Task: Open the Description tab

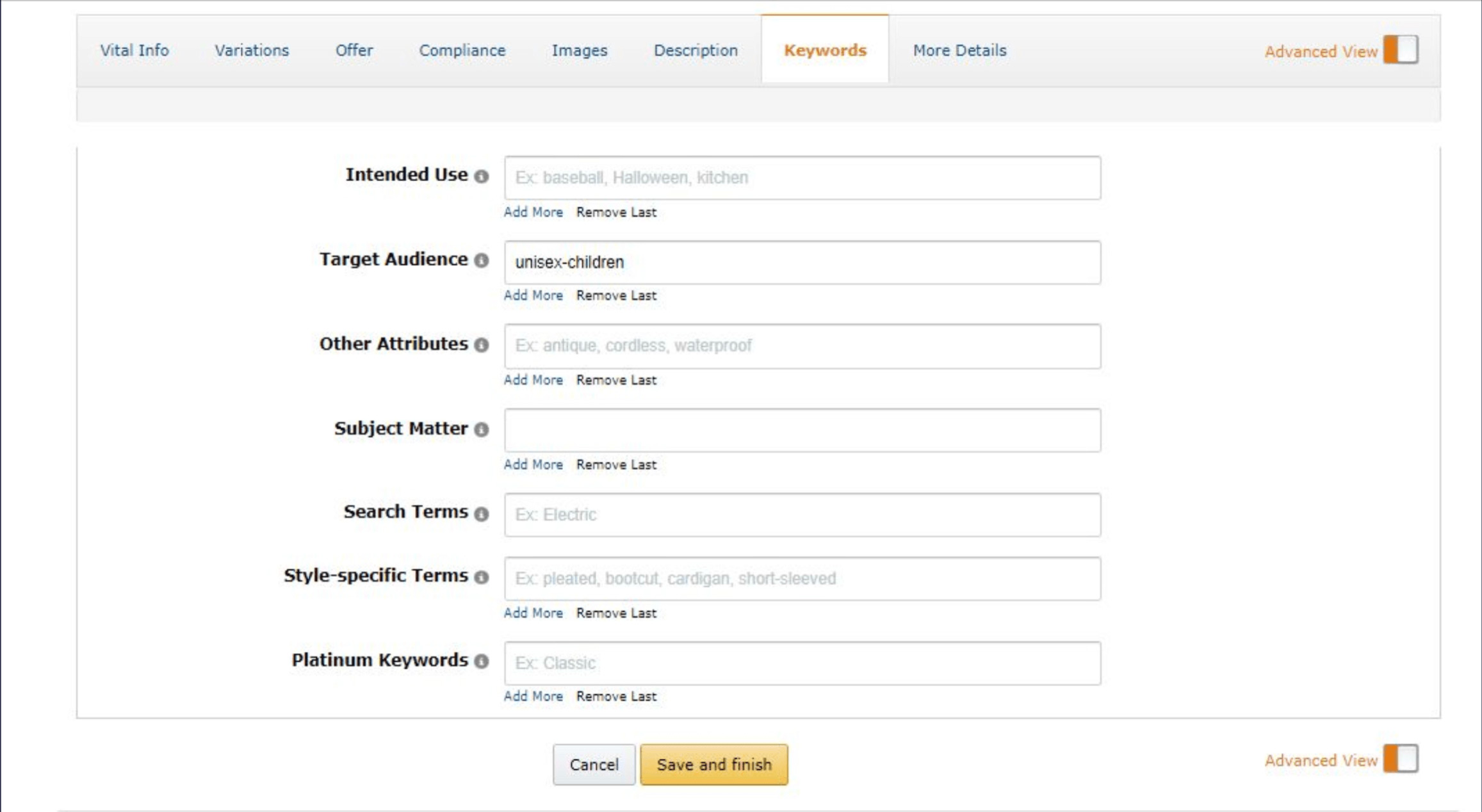Action: pos(696,51)
